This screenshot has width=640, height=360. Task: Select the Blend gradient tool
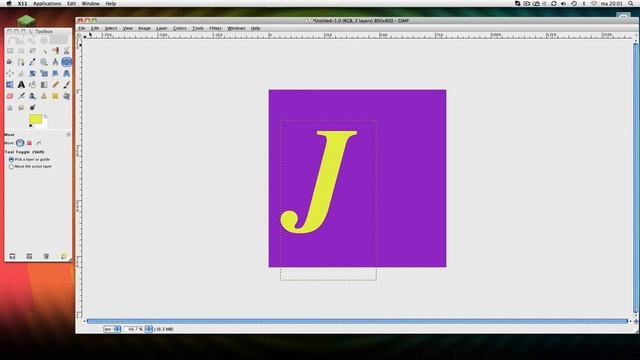pyautogui.click(x=44, y=85)
